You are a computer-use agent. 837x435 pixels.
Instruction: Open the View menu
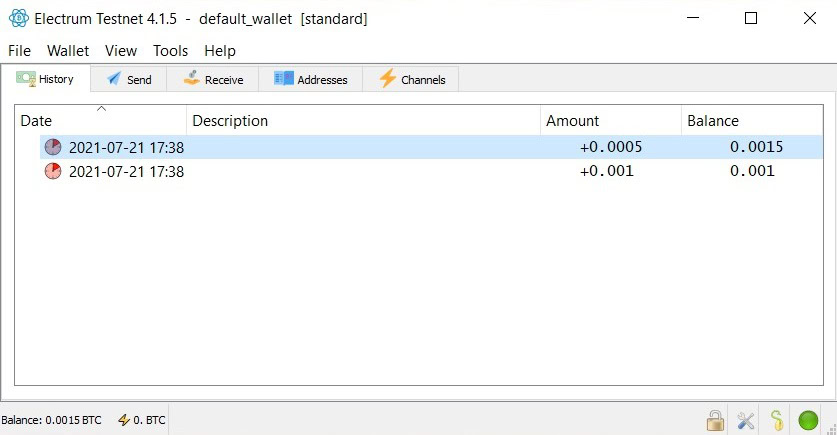pyautogui.click(x=121, y=51)
